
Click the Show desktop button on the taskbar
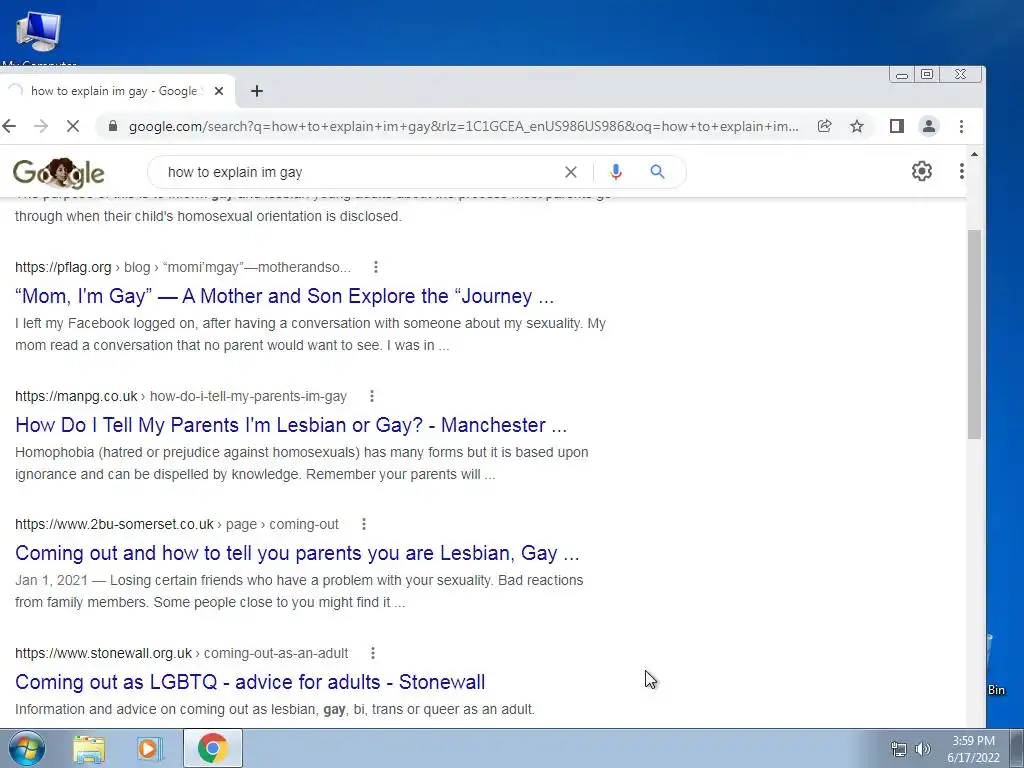coord(1016,748)
